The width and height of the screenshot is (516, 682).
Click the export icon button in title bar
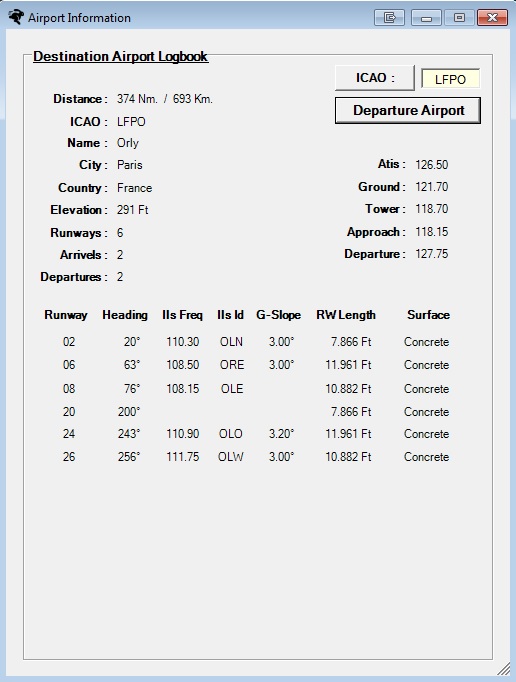coord(389,17)
